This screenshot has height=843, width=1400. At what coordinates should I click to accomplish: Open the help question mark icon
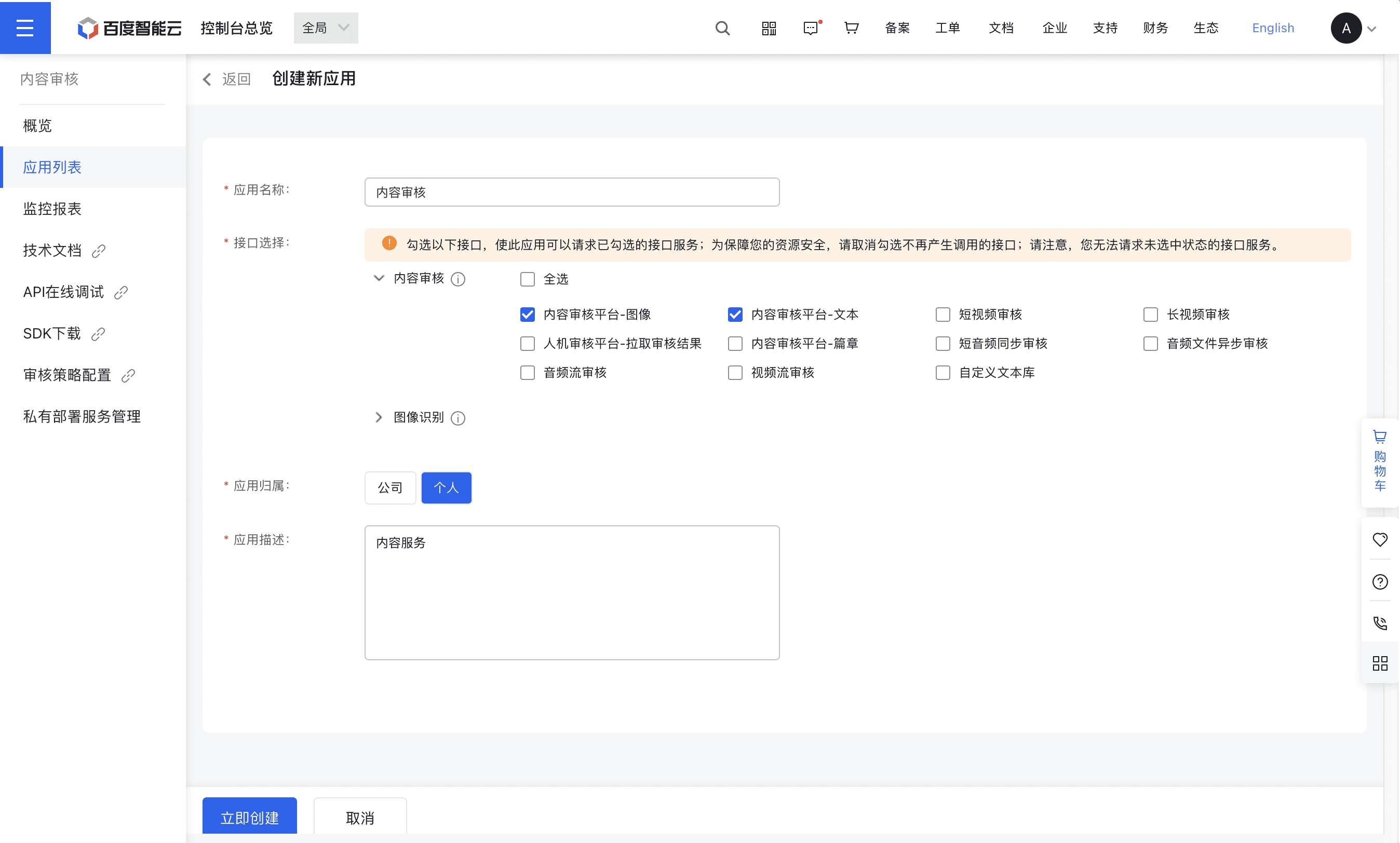(1380, 582)
